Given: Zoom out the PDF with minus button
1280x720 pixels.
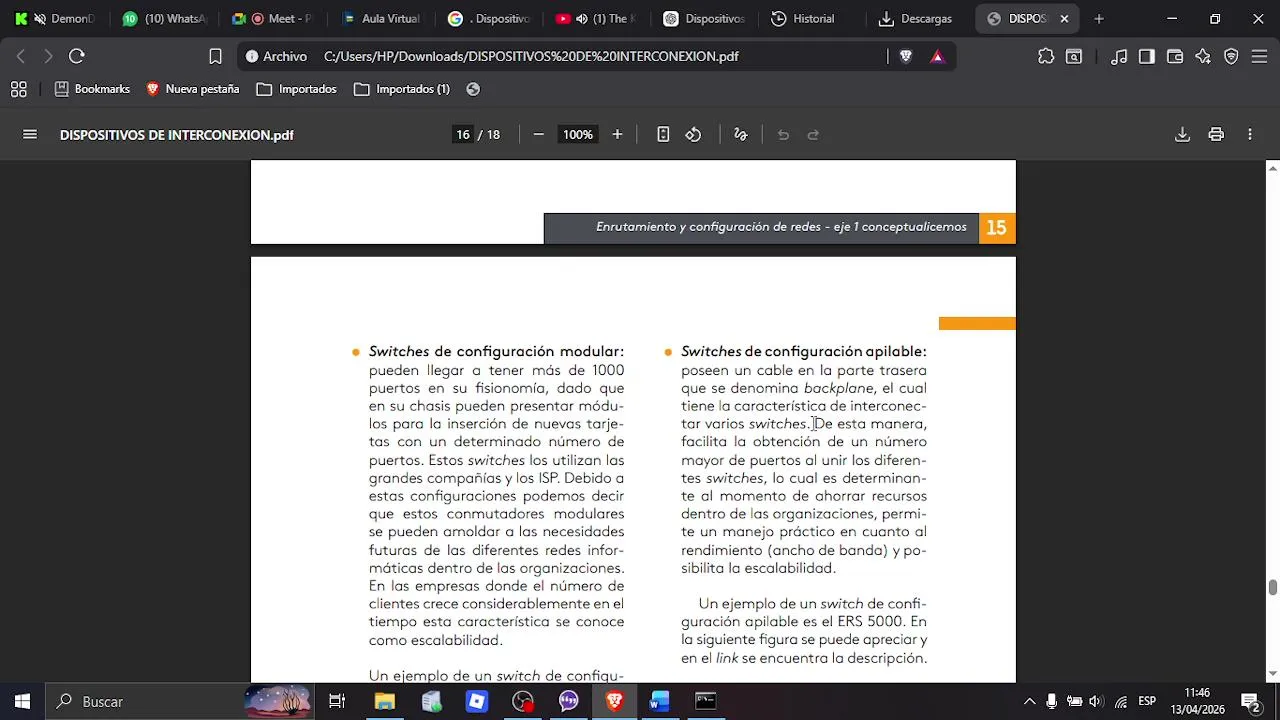Looking at the screenshot, I should coord(538,135).
